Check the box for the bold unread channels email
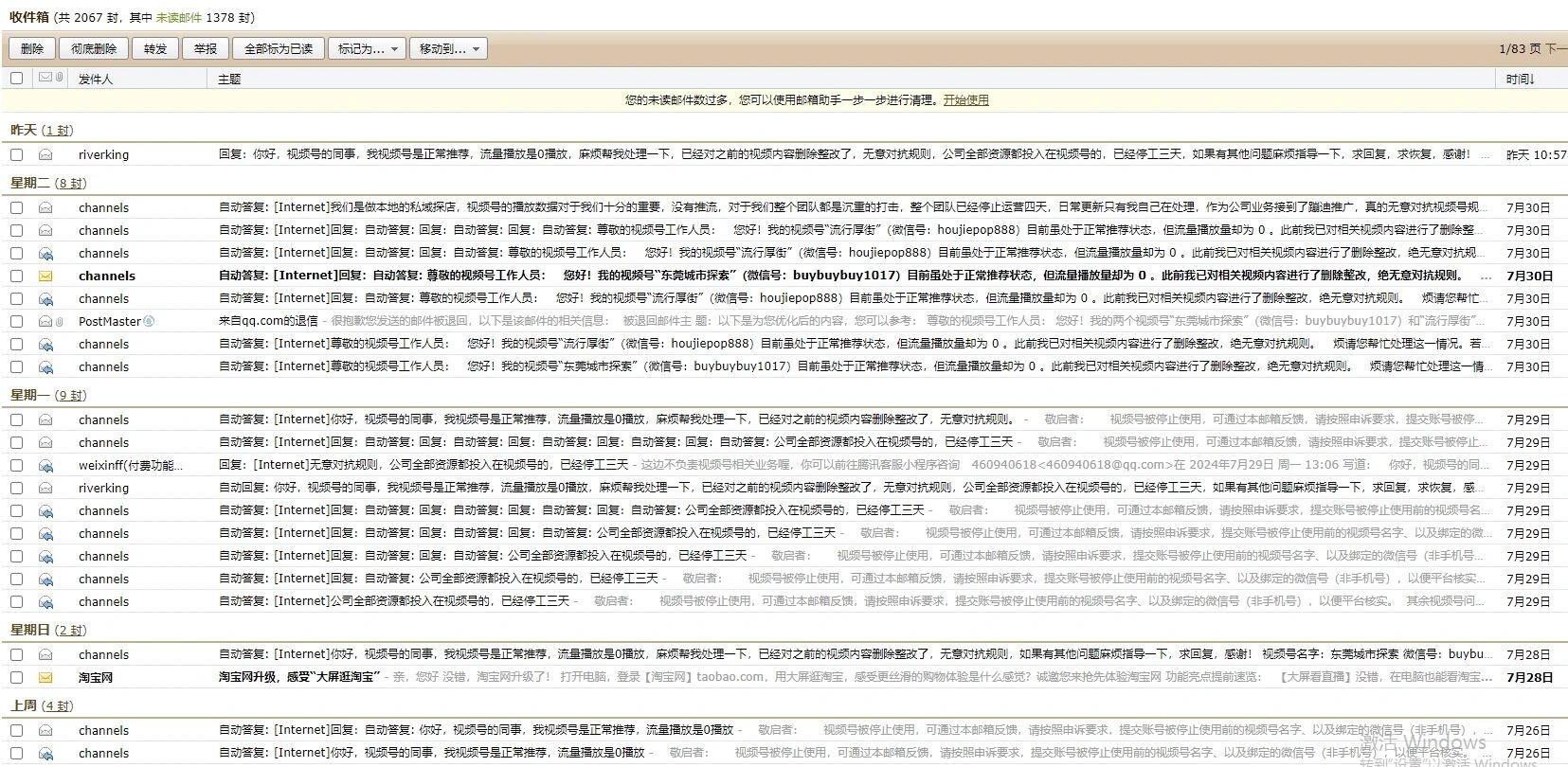Image resolution: width=1568 pixels, height=767 pixels. pyautogui.click(x=16, y=276)
